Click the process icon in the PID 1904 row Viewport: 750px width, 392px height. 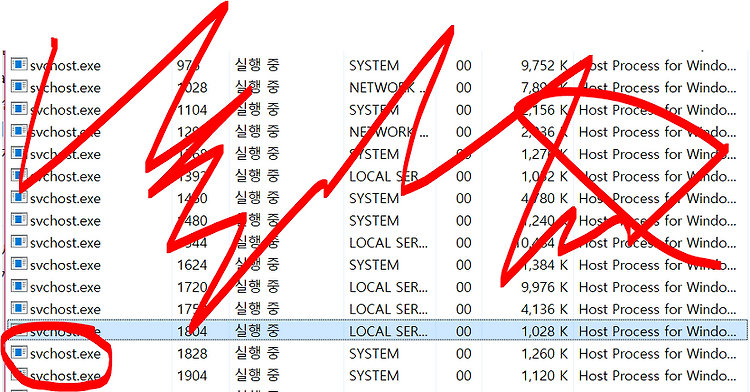[x=19, y=375]
